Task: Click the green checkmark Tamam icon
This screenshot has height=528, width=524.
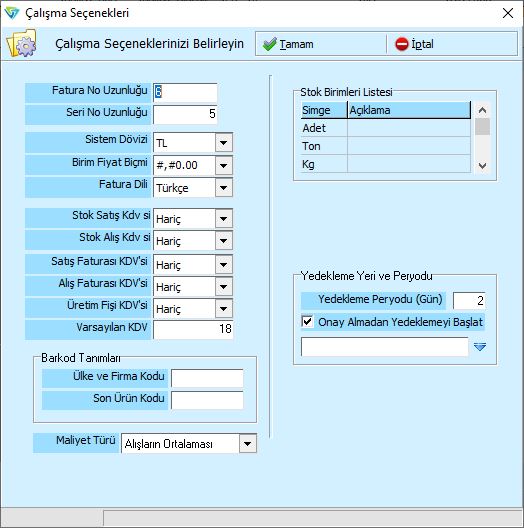Action: point(269,44)
